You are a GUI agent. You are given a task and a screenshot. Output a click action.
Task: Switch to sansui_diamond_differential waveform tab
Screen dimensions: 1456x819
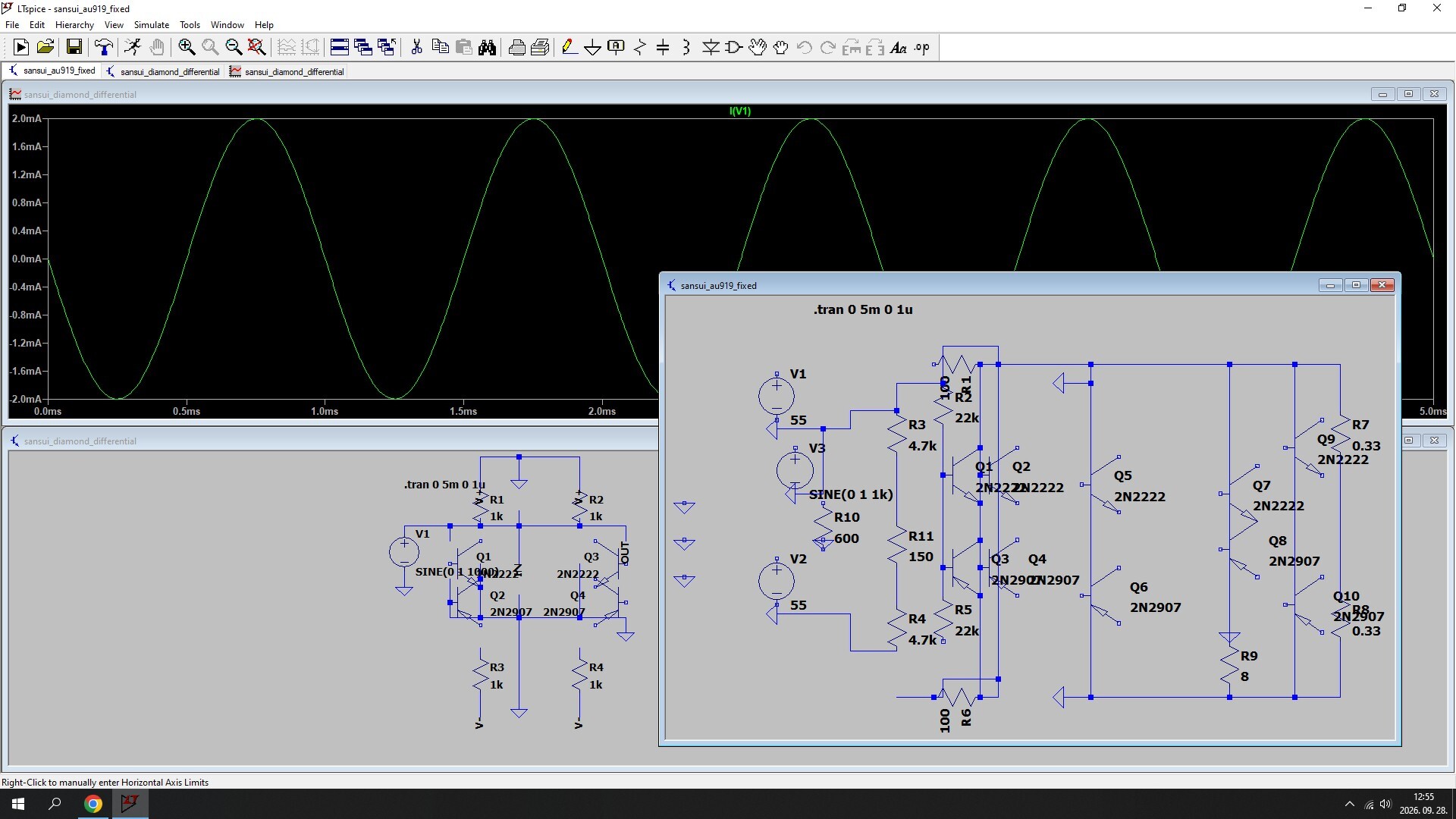pos(287,71)
